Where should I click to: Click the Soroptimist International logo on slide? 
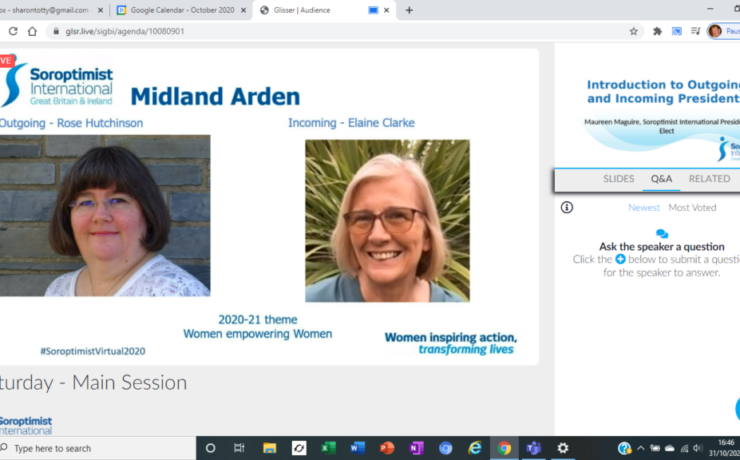pyautogui.click(x=57, y=81)
